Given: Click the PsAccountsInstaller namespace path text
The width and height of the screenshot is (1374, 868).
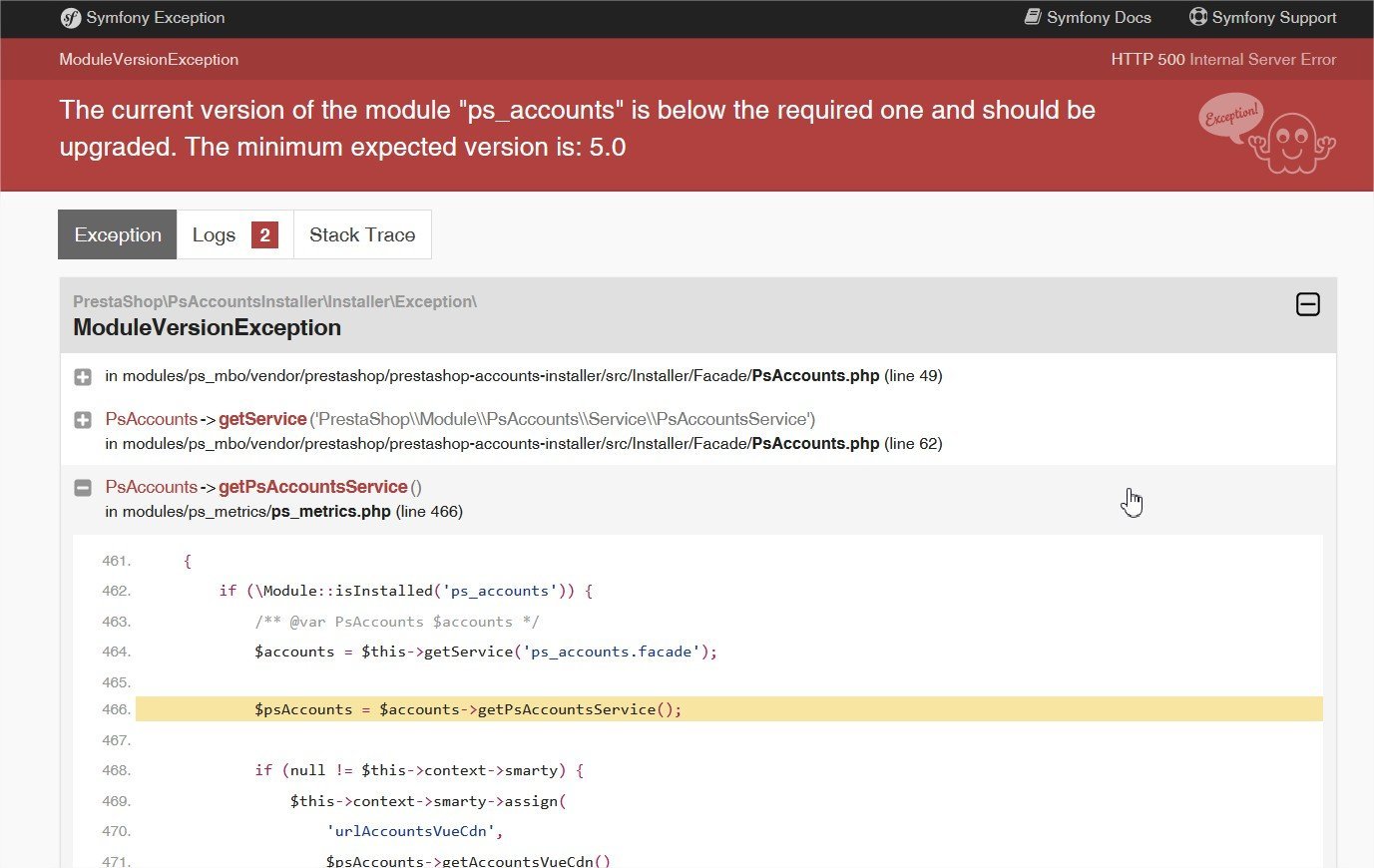Looking at the screenshot, I should [x=274, y=301].
